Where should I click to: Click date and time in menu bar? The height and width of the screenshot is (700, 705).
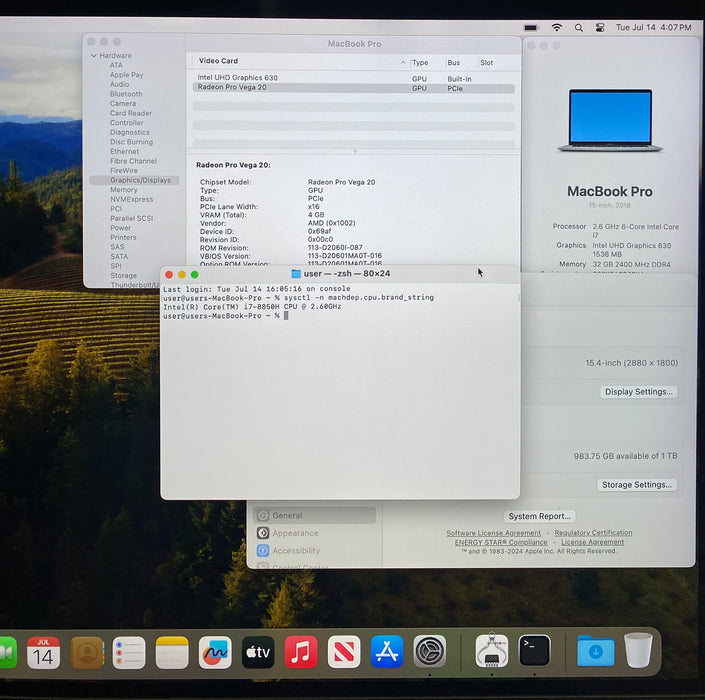(653, 27)
